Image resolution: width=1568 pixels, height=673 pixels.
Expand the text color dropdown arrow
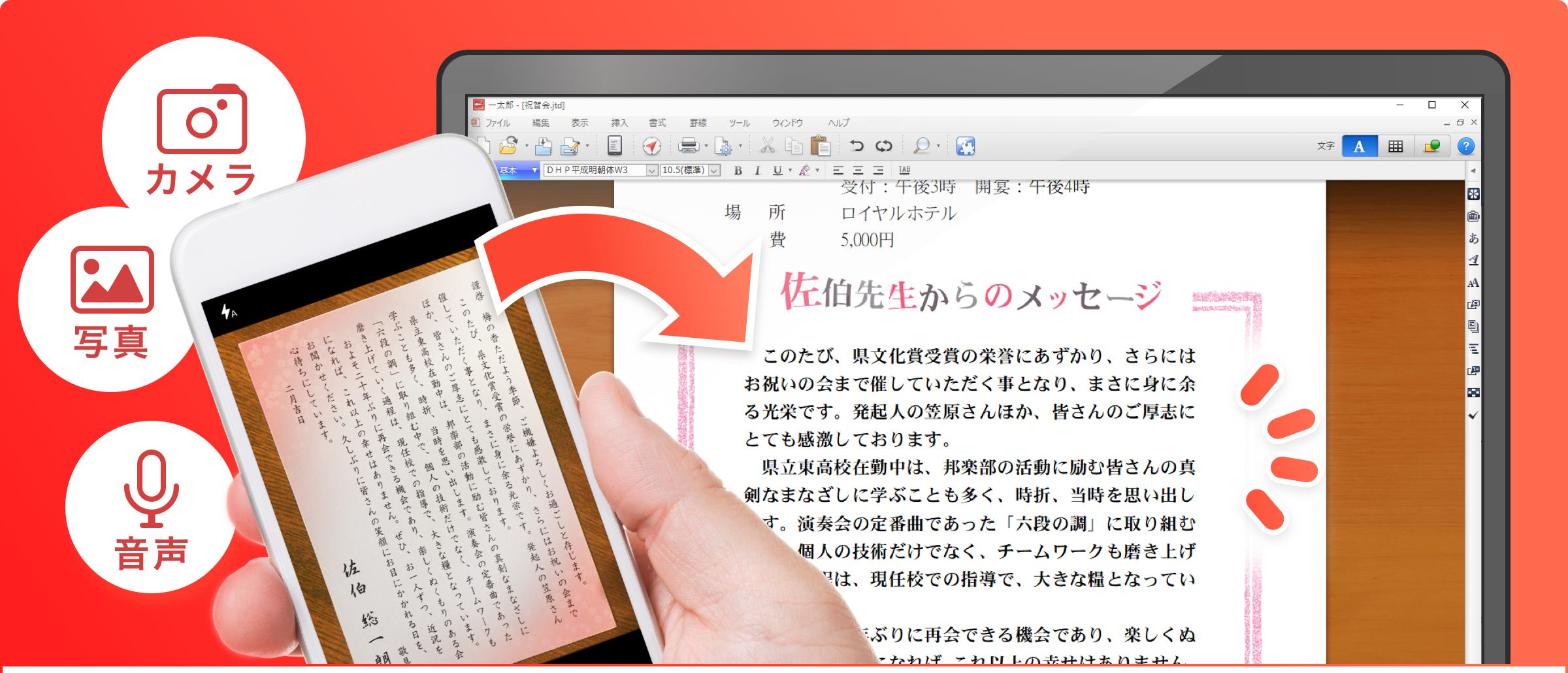[x=817, y=171]
